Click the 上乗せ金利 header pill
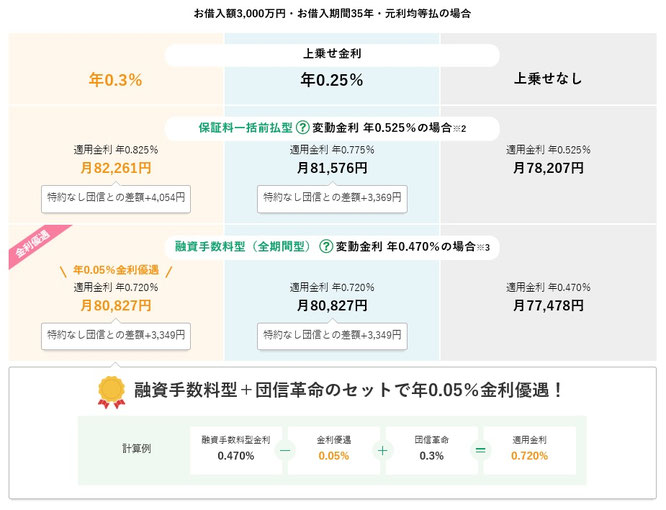Image resolution: width=666 pixels, height=510 pixels. 332,54
